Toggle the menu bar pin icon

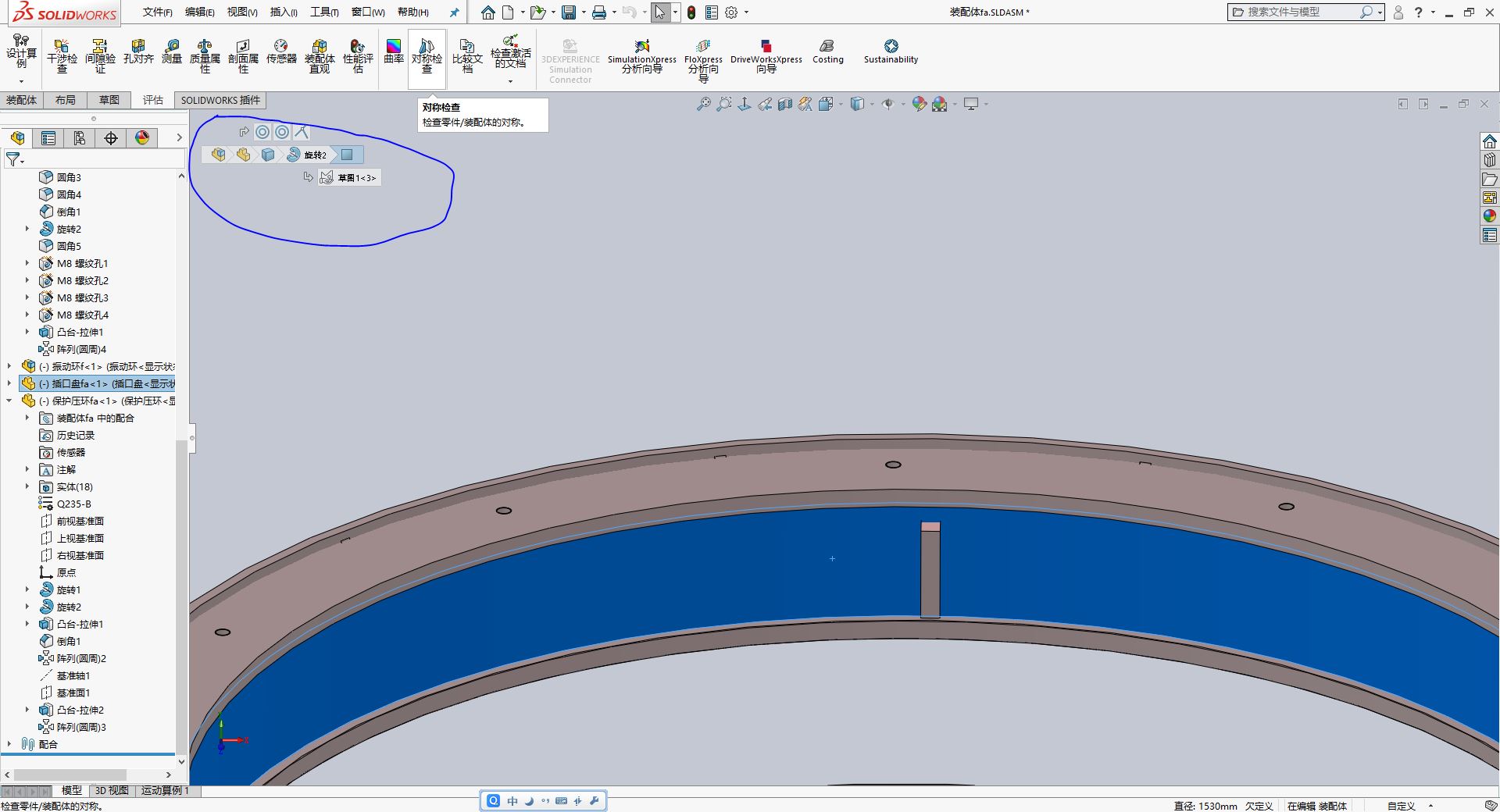pyautogui.click(x=454, y=12)
